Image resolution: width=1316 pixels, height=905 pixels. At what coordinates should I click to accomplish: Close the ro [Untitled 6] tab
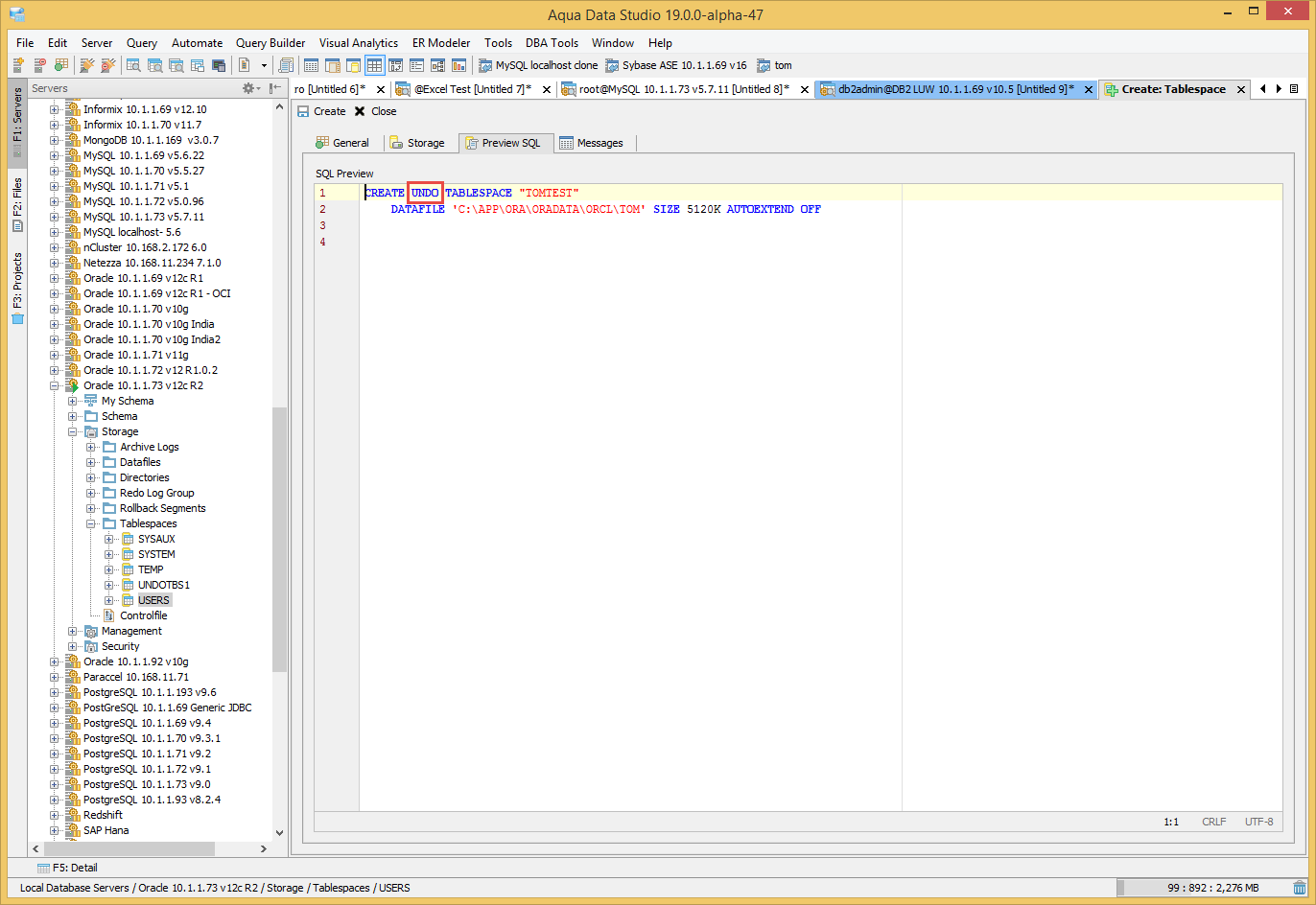point(381,89)
